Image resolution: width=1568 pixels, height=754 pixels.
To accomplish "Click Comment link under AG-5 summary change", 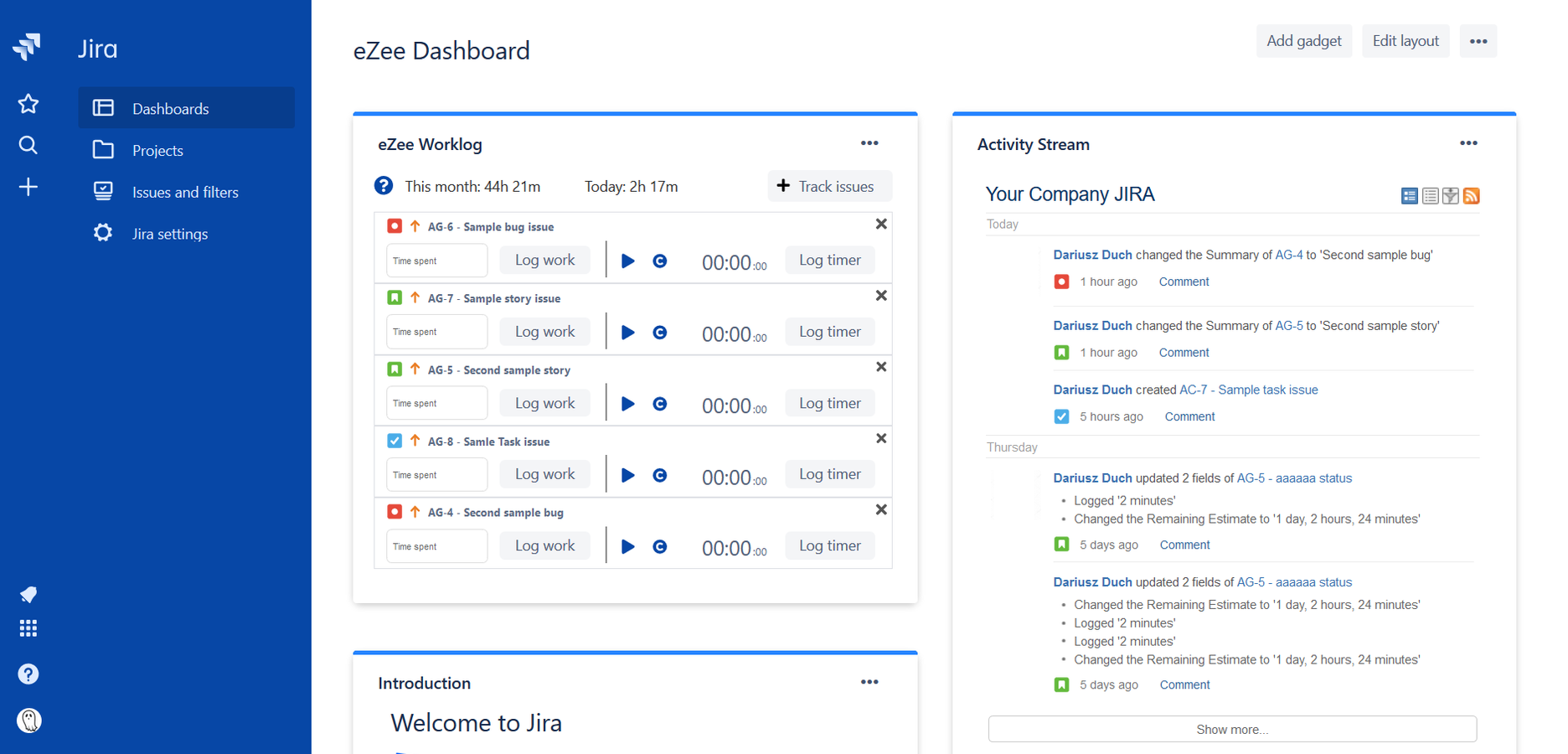I will 1184,353.
